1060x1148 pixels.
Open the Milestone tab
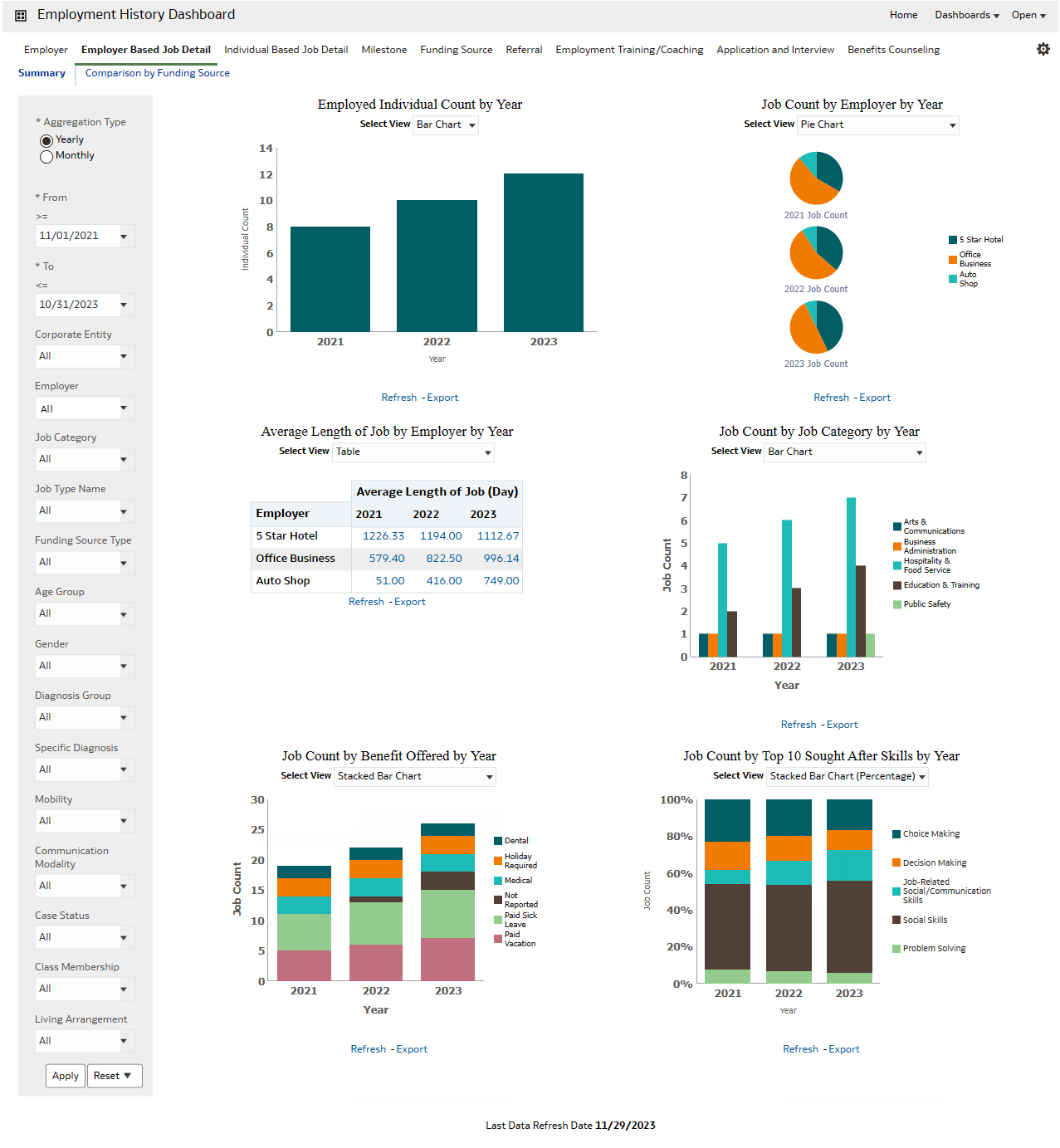[x=383, y=49]
